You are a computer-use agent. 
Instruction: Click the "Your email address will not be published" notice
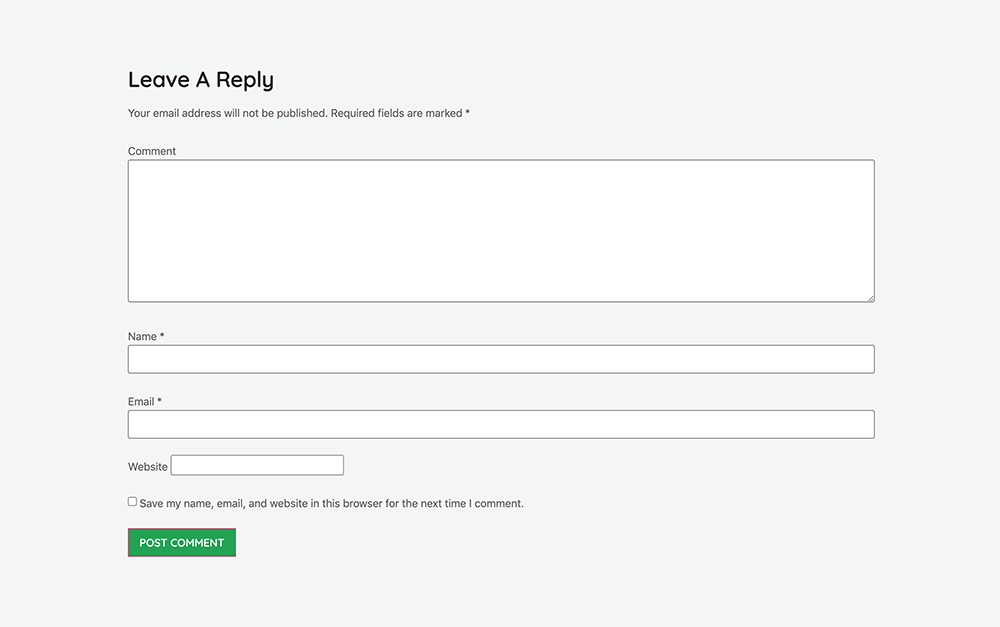pos(227,114)
